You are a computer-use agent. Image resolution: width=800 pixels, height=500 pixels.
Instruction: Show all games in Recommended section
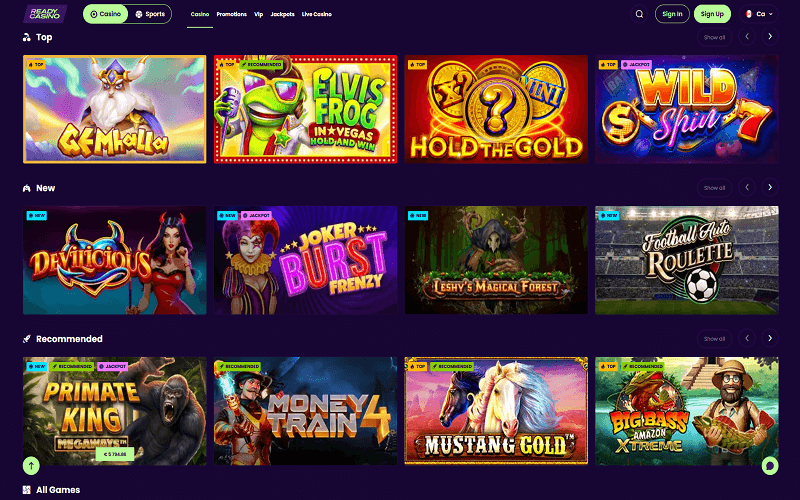pyautogui.click(x=714, y=338)
